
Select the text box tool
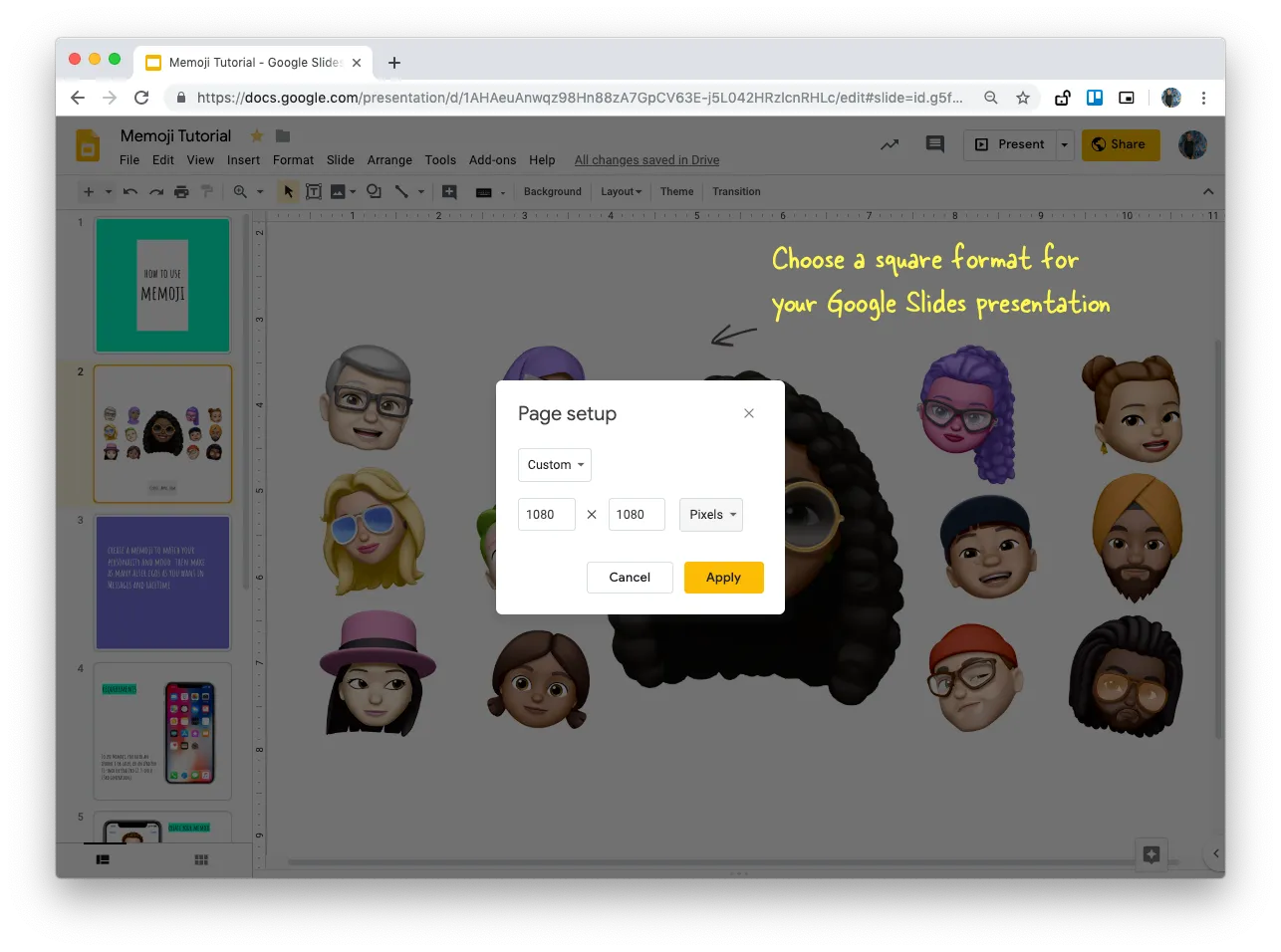(x=314, y=191)
